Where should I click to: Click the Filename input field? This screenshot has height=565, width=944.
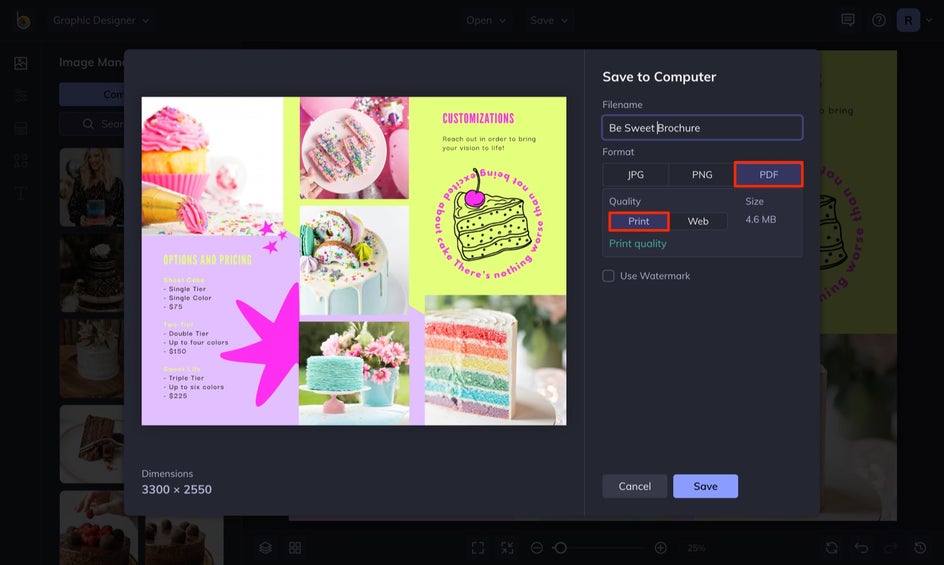click(702, 128)
